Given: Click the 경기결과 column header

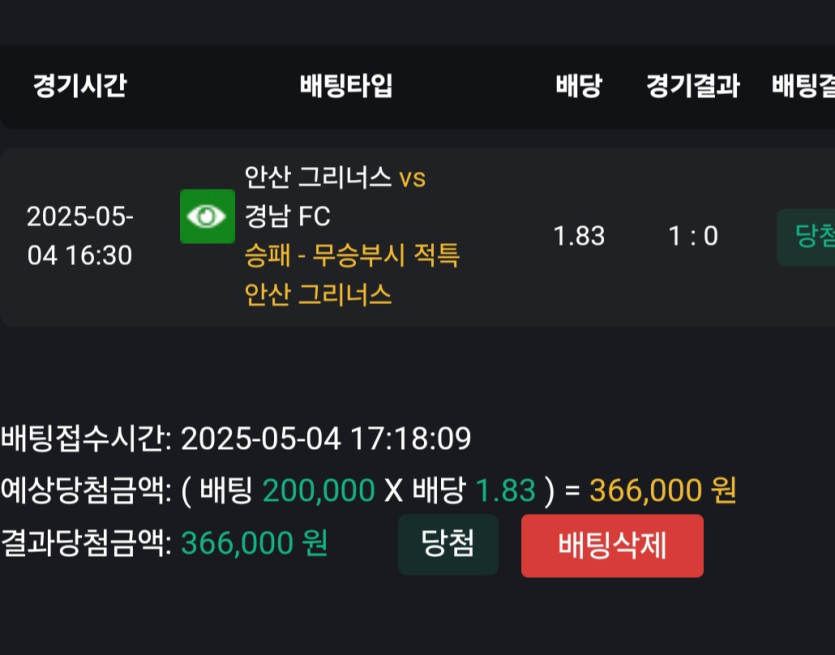Looking at the screenshot, I should point(693,85).
